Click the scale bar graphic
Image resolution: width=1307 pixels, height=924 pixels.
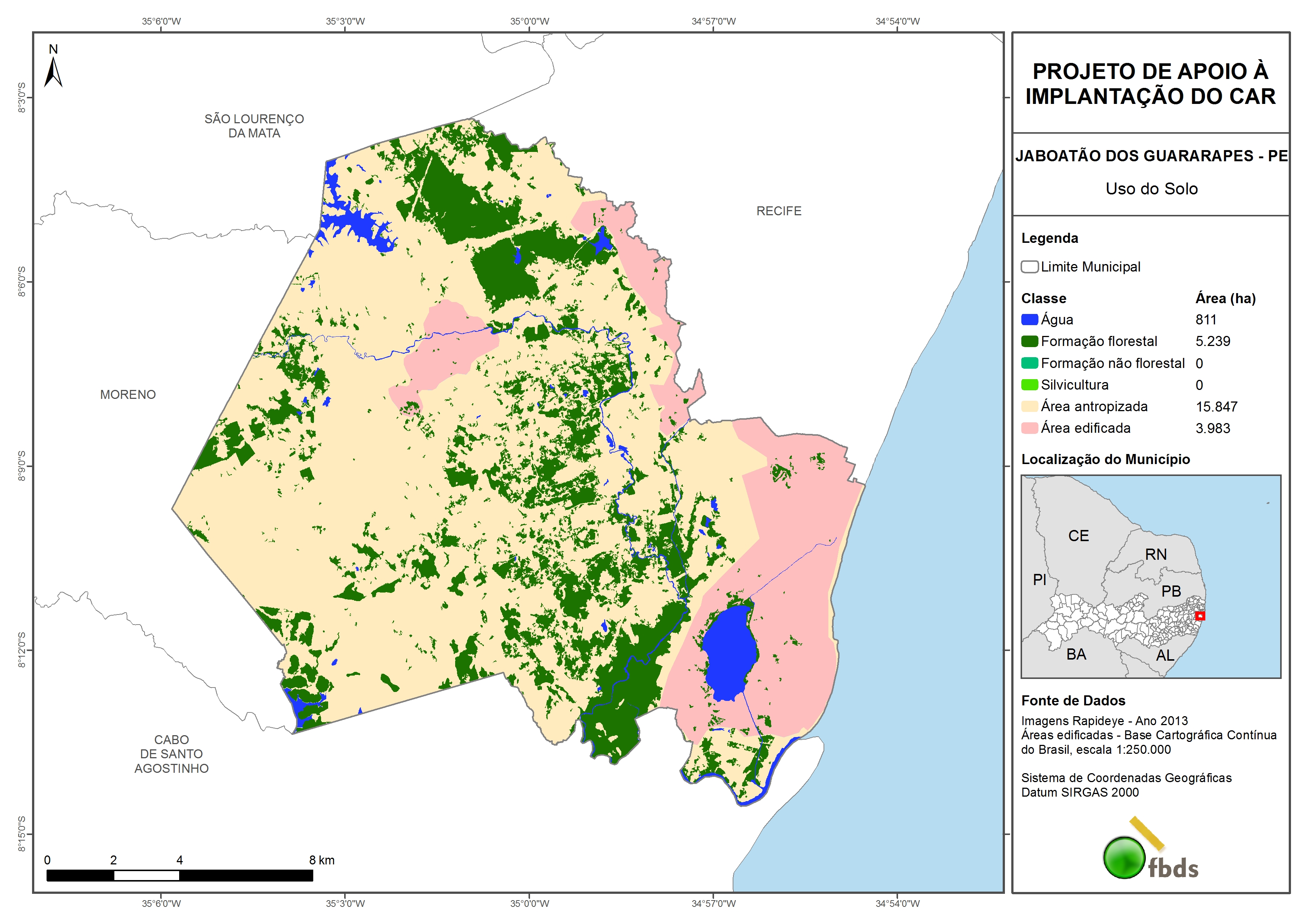(179, 876)
